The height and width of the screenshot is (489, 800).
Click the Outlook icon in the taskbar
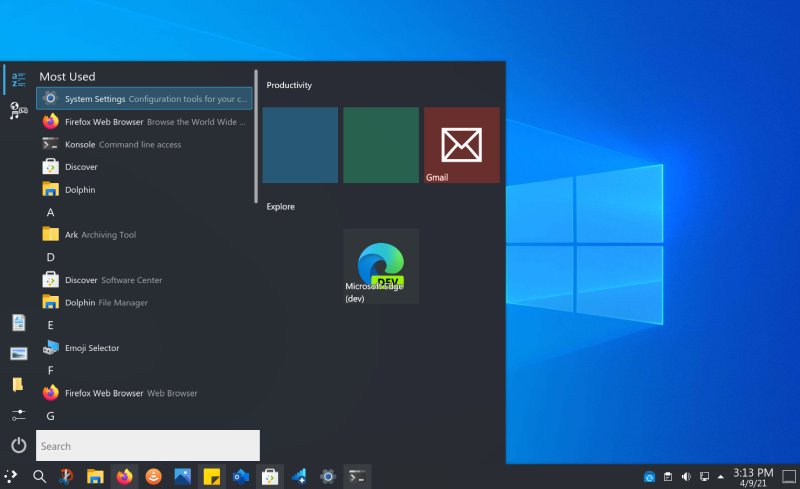pos(240,476)
